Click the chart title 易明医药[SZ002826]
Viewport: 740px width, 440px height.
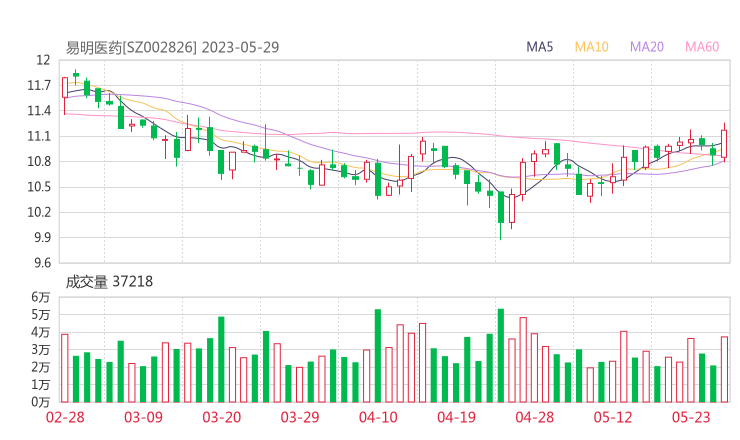[x=131, y=47]
